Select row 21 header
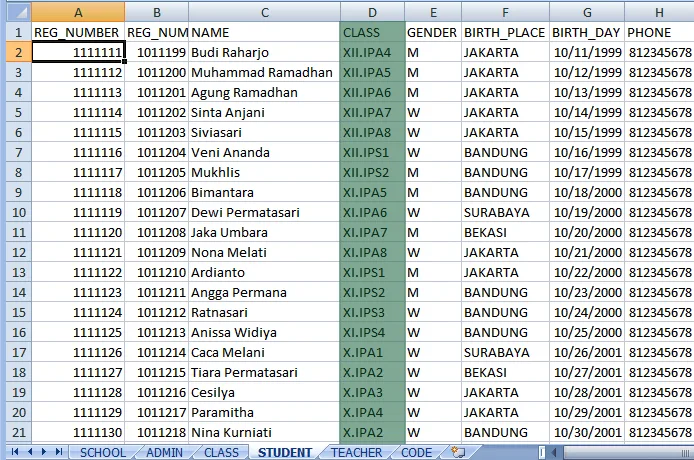Viewport: 694px width, 460px height. pos(18,432)
